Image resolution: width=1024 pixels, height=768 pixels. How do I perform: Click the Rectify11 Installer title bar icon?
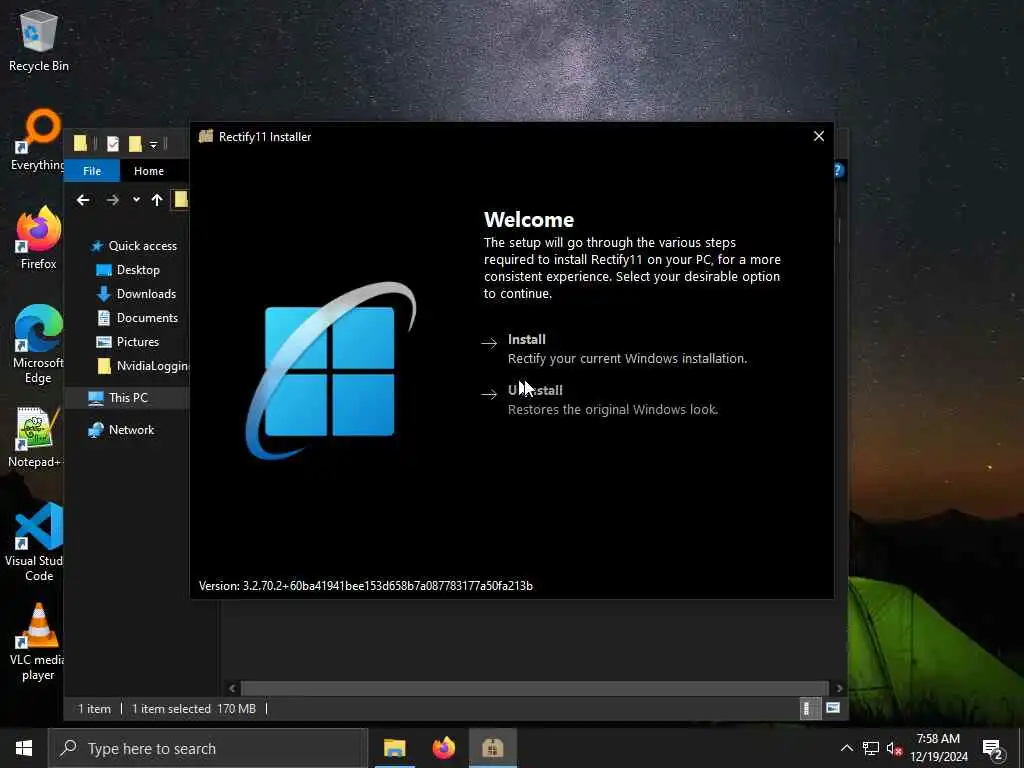(x=206, y=136)
